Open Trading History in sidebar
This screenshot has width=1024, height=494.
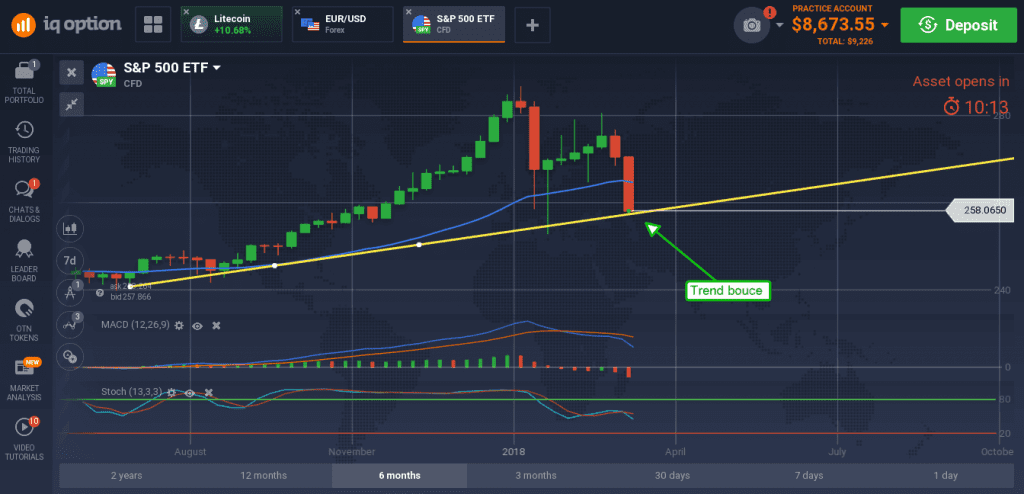[24, 142]
